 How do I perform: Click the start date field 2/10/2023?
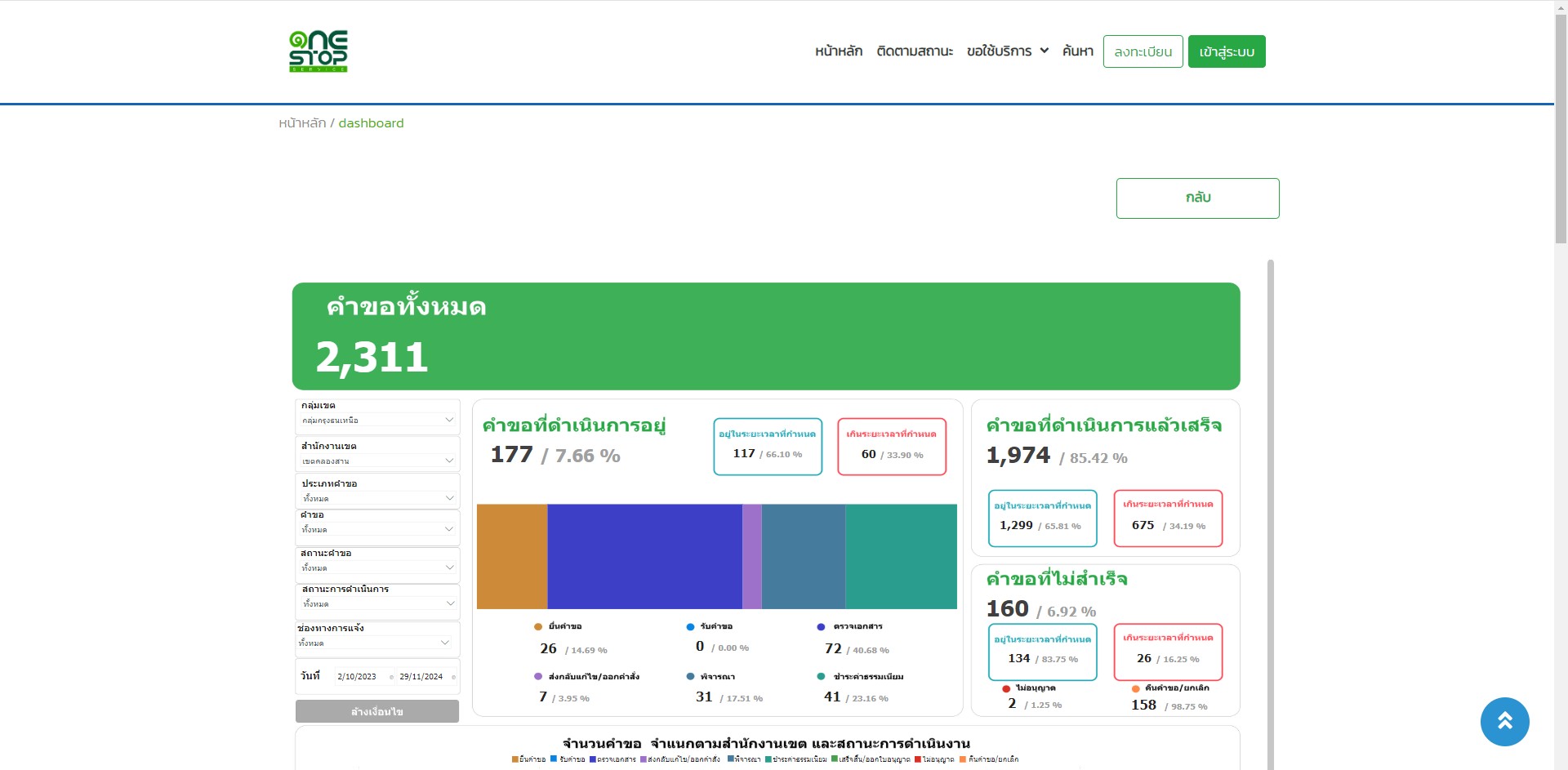pos(364,677)
